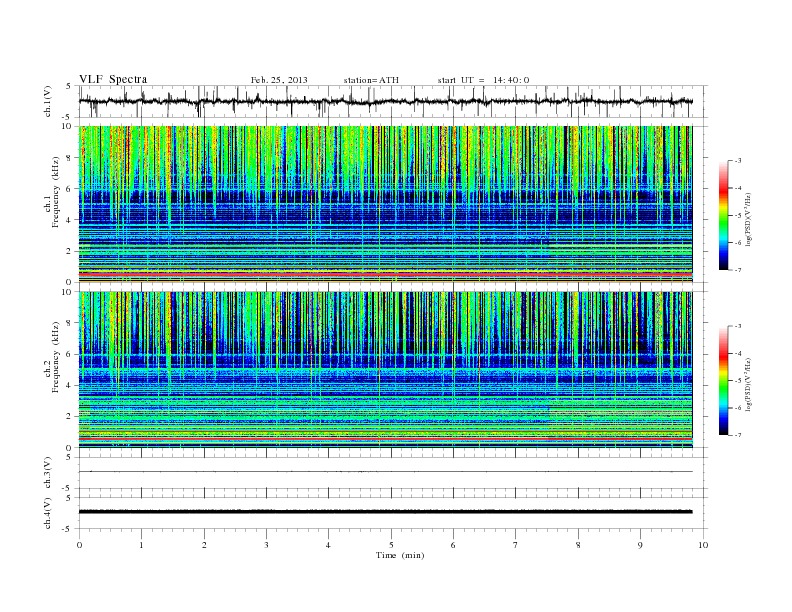Image resolution: width=792 pixels, height=612 pixels.
Task: Click the ch.2 "Frequency (kHz)" axis label
Action: point(56,357)
